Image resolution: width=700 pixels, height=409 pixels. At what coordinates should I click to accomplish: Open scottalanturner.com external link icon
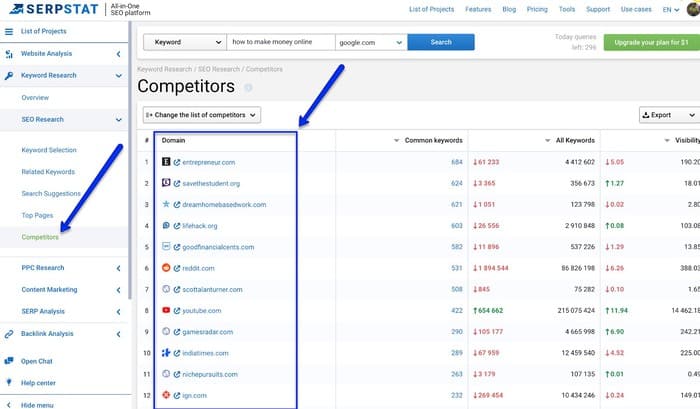coord(177,290)
